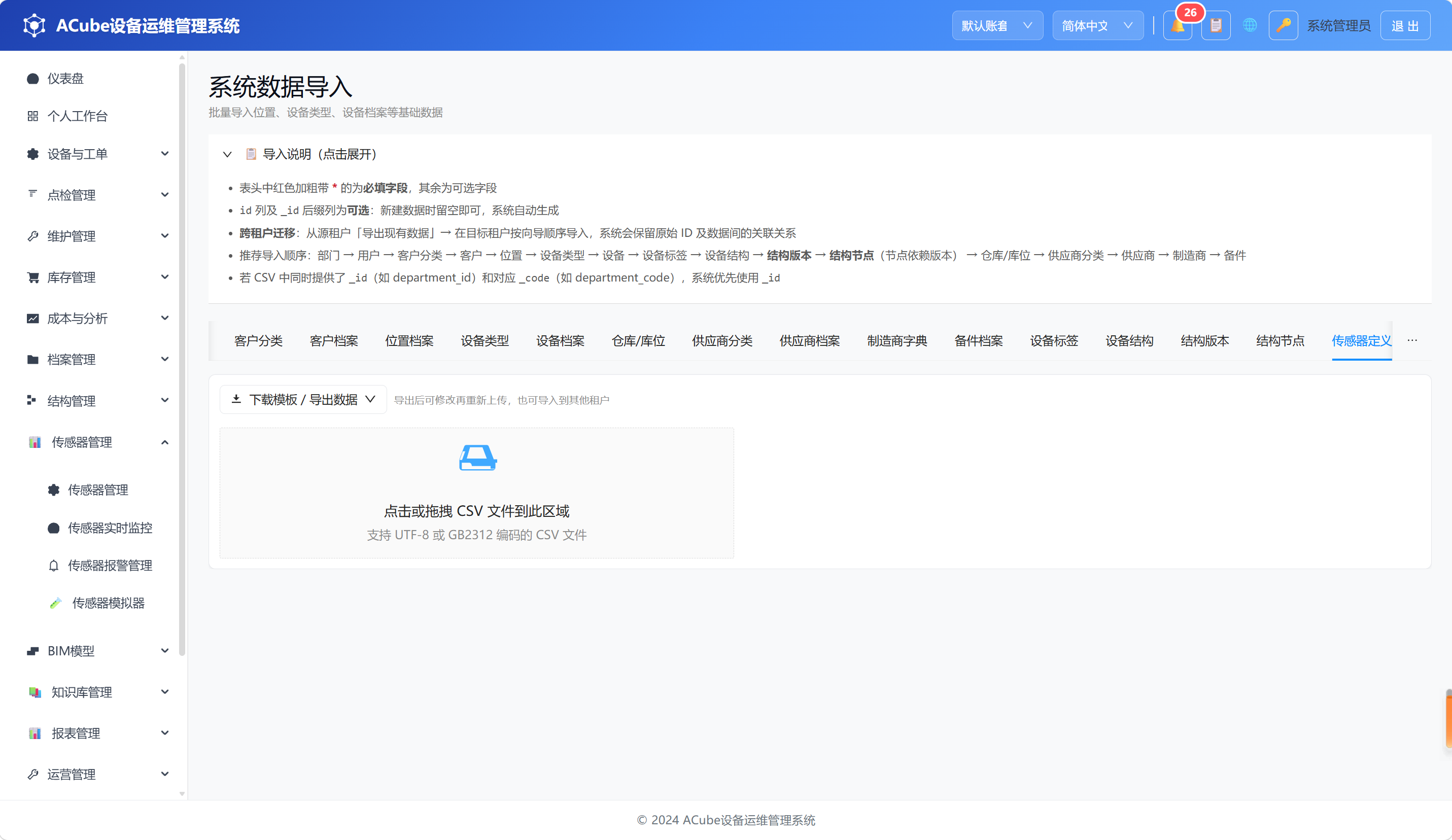Expand the 知识库管理 menu chevron
The image size is (1452, 840).
pos(165,692)
